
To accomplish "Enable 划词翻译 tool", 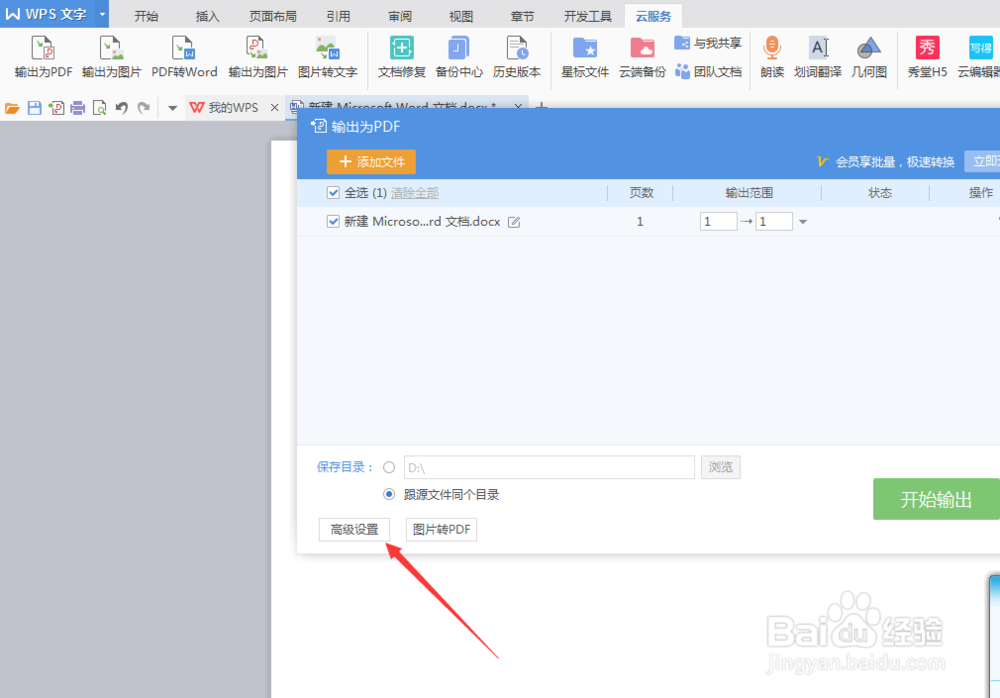I will 818,57.
